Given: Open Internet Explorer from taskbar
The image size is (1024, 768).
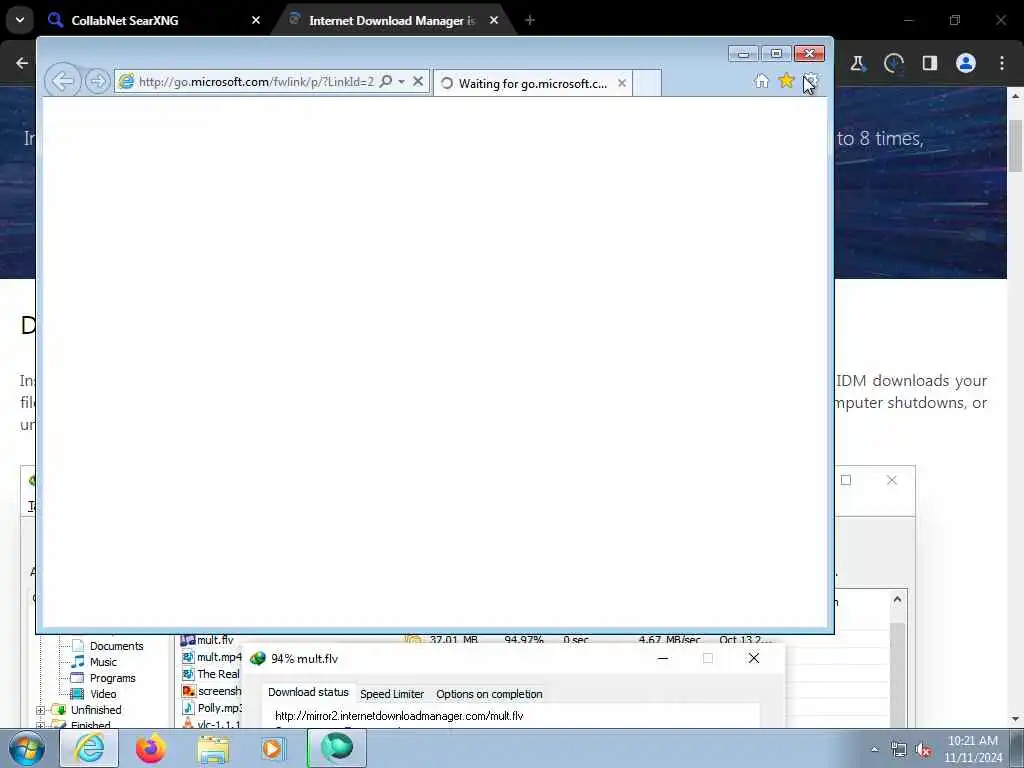Looking at the screenshot, I should pyautogui.click(x=89, y=748).
